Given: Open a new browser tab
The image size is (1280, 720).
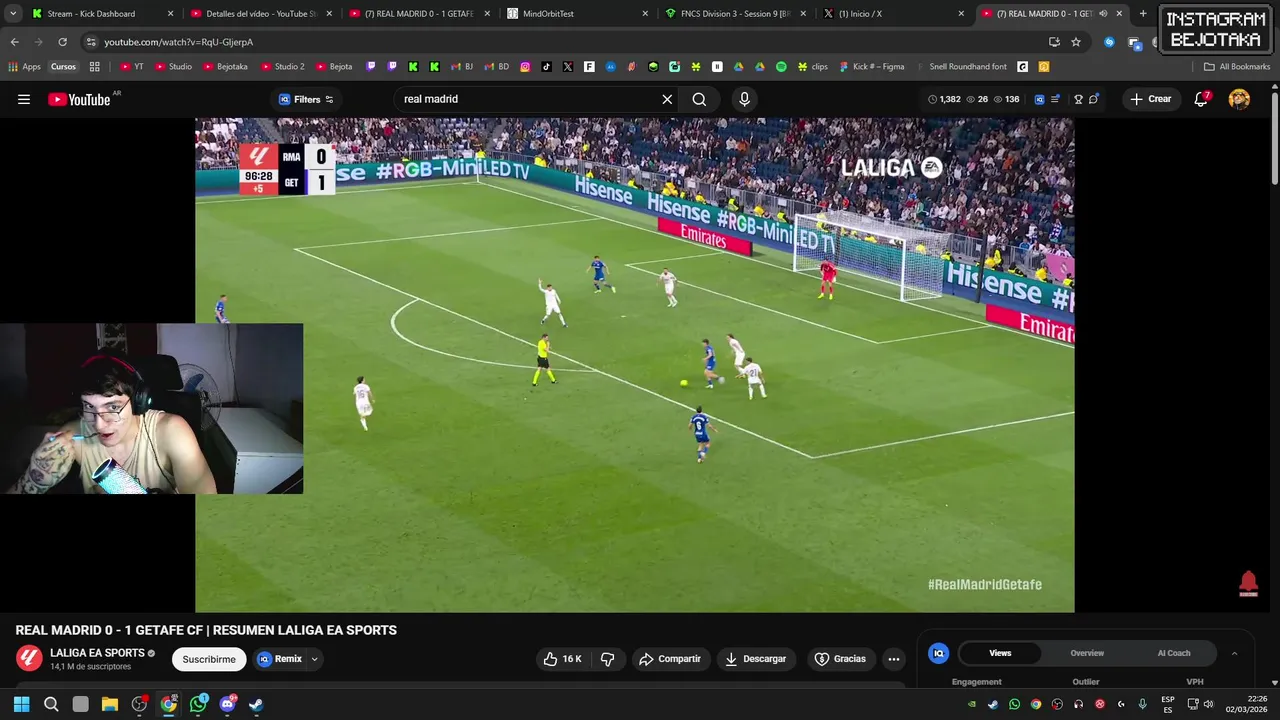Looking at the screenshot, I should pyautogui.click(x=1143, y=14).
